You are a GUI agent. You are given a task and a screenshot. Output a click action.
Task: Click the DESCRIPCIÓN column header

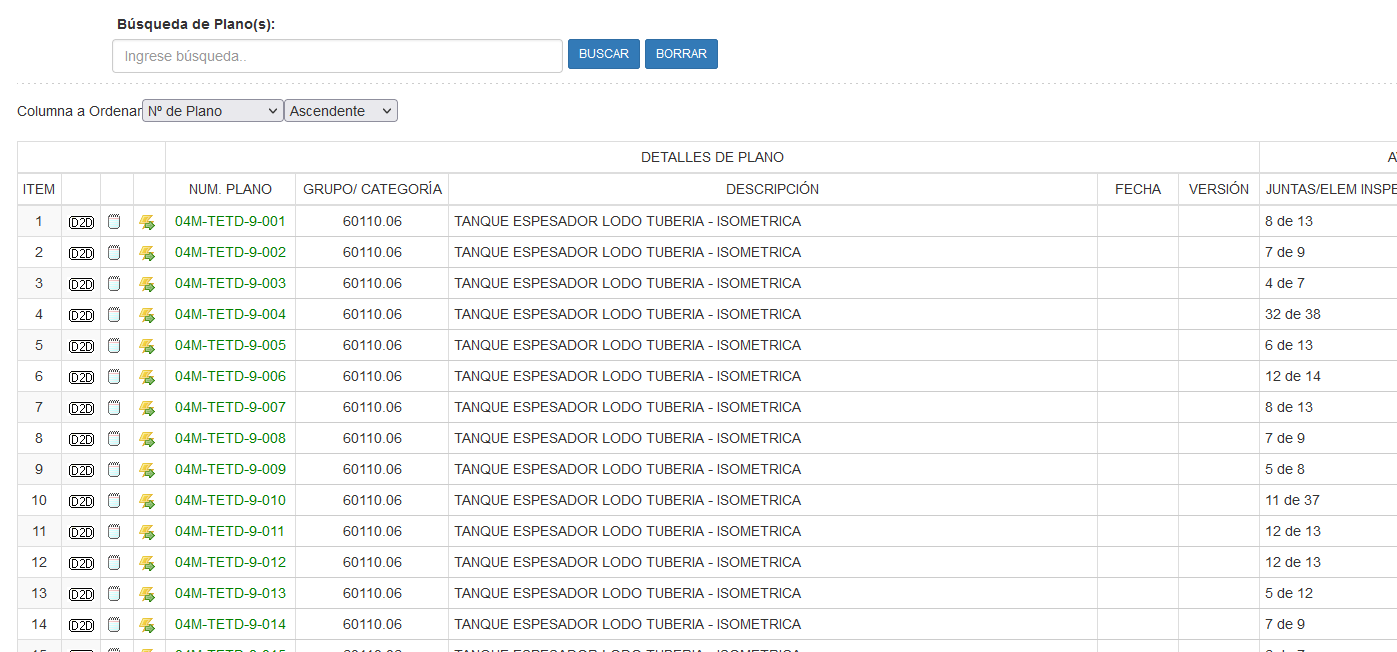772,189
